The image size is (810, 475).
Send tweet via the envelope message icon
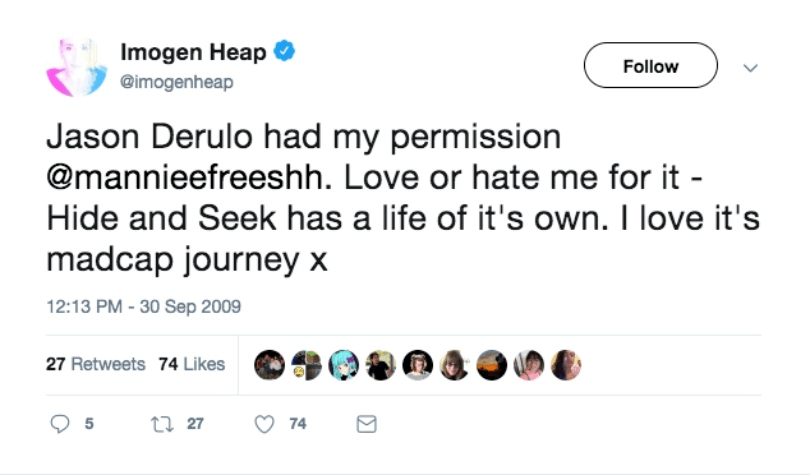click(x=366, y=424)
